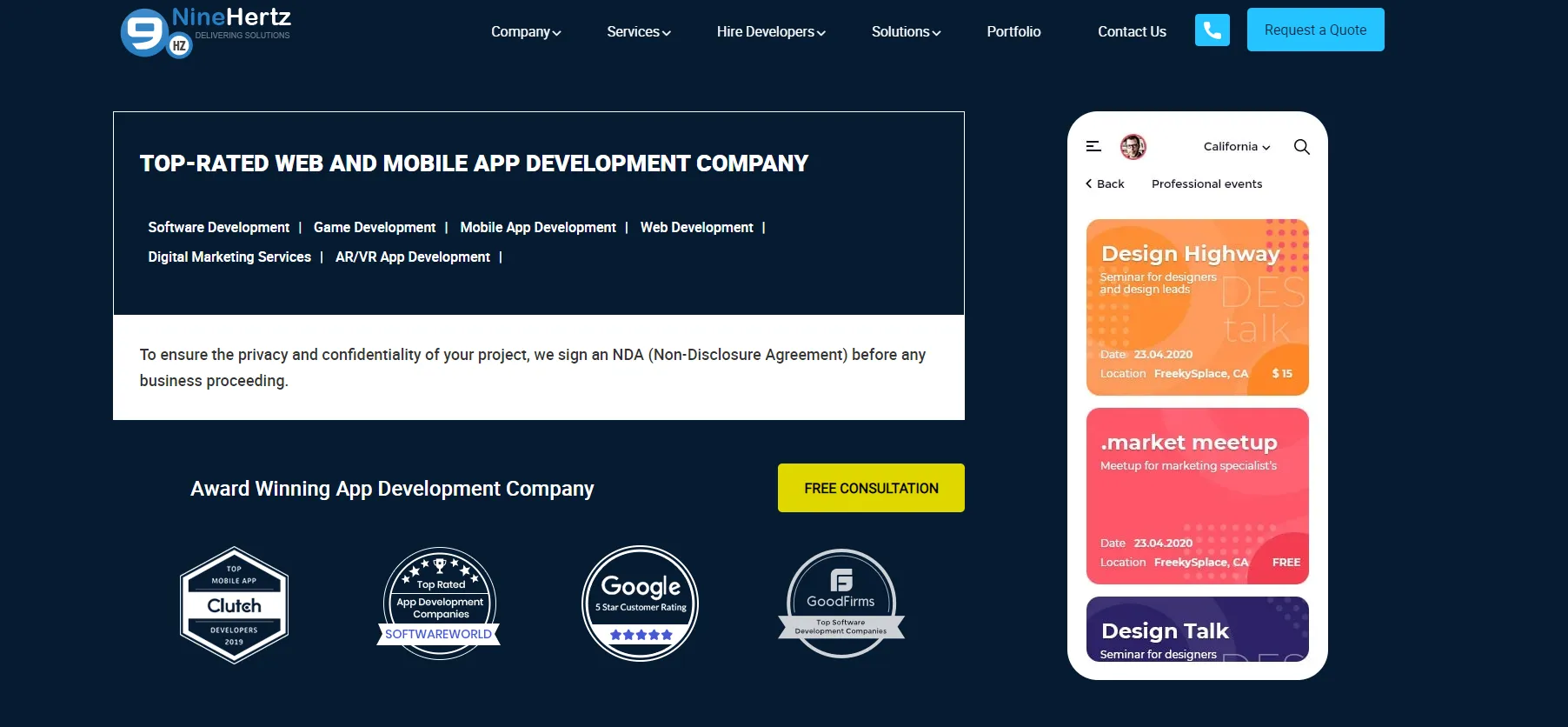Expand the Hire Developers dropdown menu
This screenshot has height=727, width=1568.
tap(771, 32)
